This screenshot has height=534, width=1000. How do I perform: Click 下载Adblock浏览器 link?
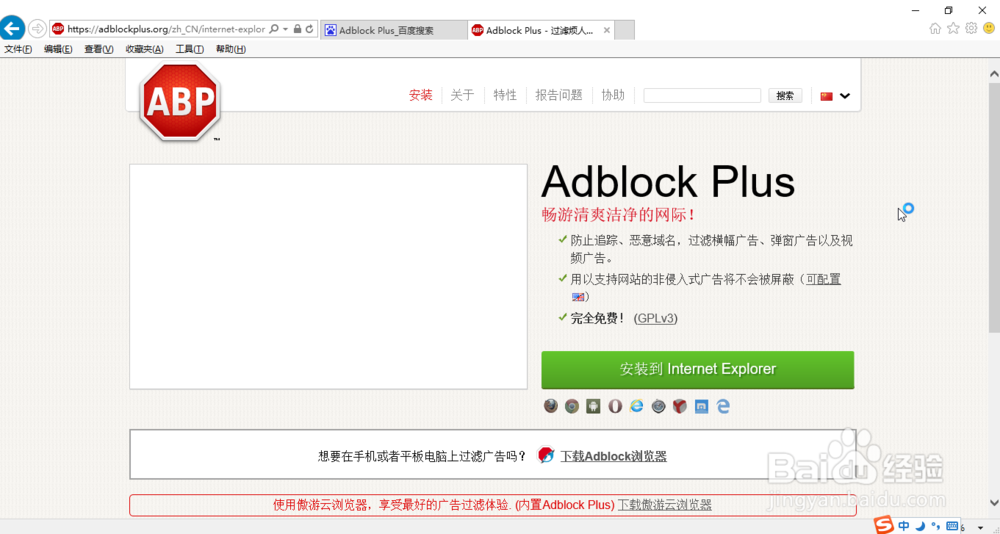[614, 456]
